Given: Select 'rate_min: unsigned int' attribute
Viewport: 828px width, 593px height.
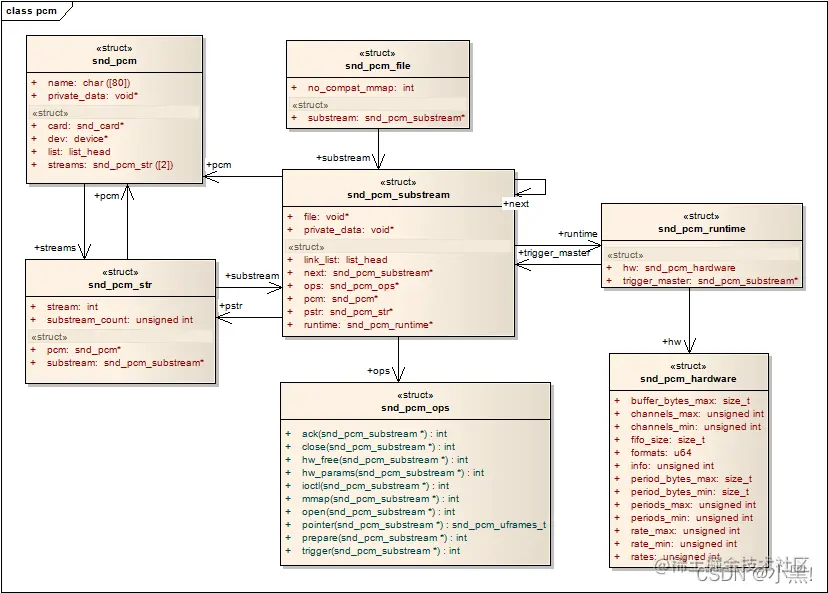Looking at the screenshot, I should pyautogui.click(x=683, y=544).
